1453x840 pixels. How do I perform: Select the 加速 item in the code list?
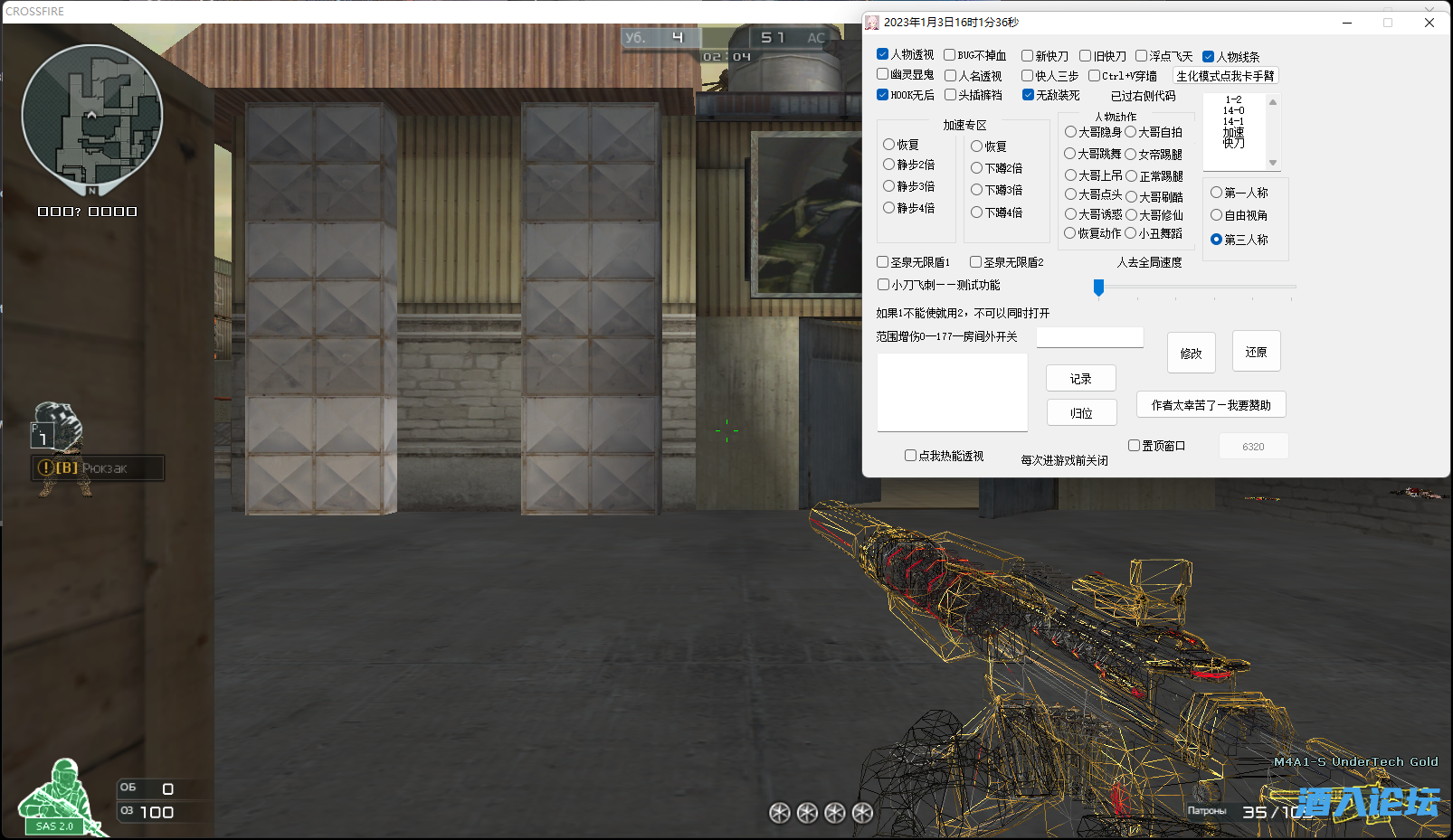tap(1233, 132)
